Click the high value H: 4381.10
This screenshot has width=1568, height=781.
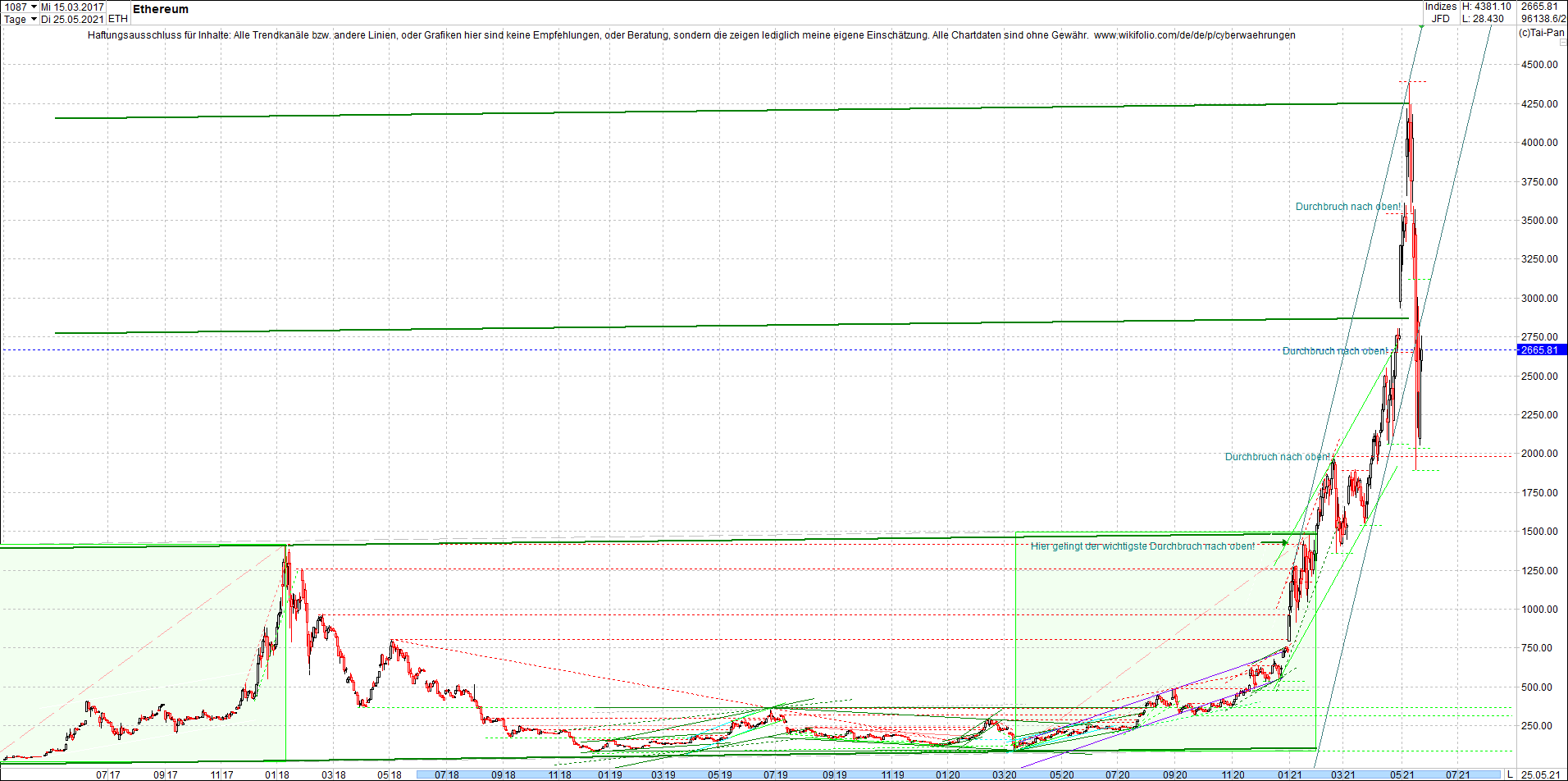pos(1487,6)
